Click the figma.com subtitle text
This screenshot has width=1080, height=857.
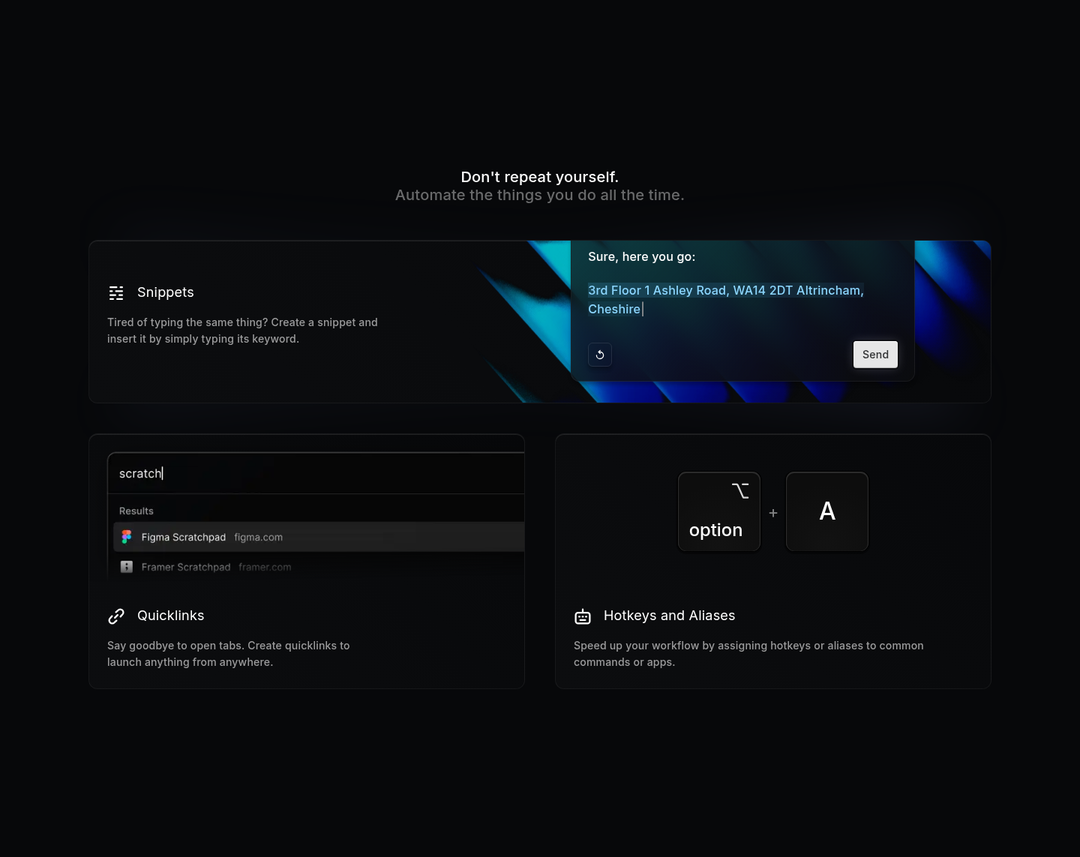[258, 537]
